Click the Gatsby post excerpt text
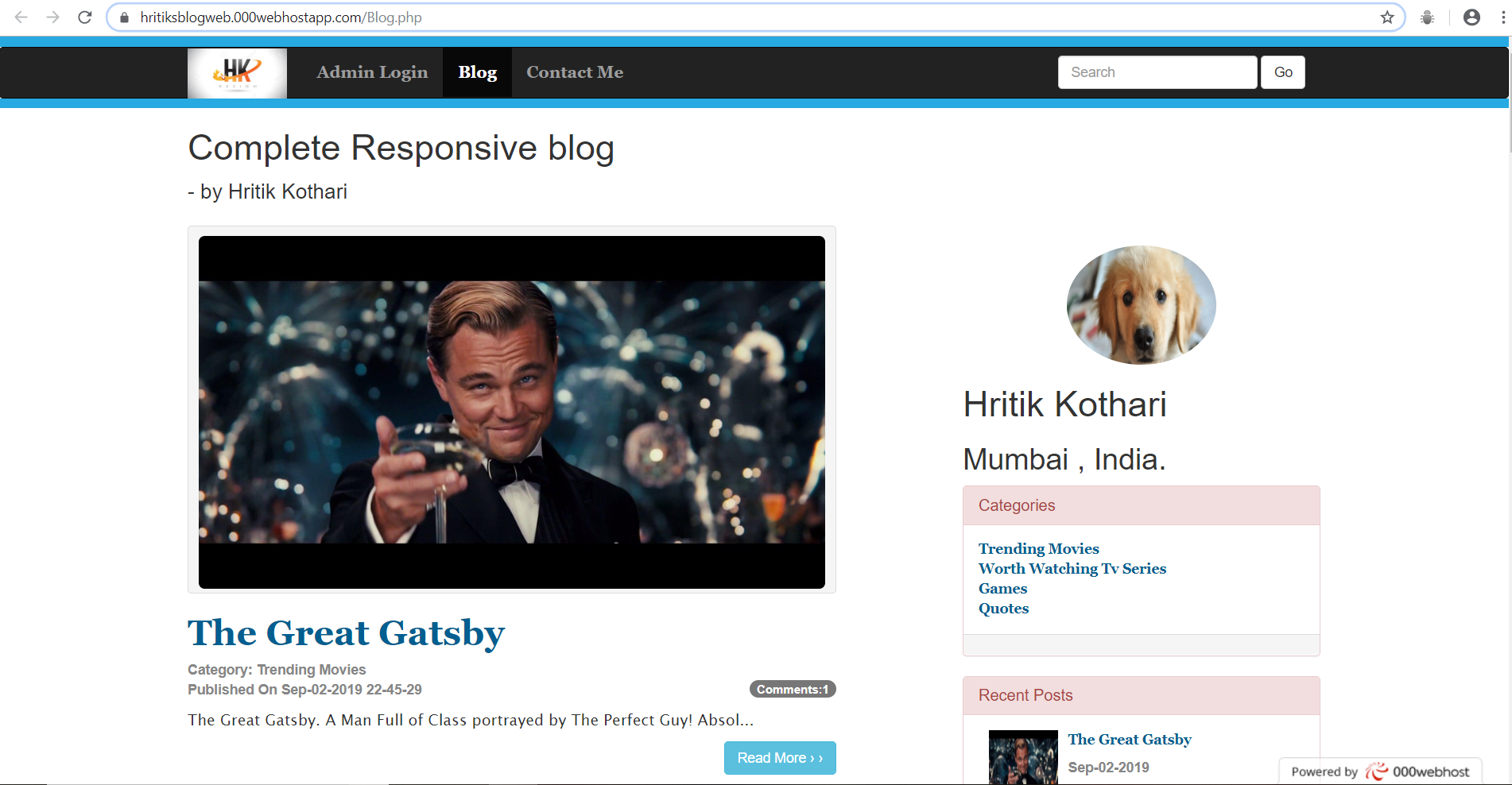Screen dimensions: 1512x785 click(471, 720)
